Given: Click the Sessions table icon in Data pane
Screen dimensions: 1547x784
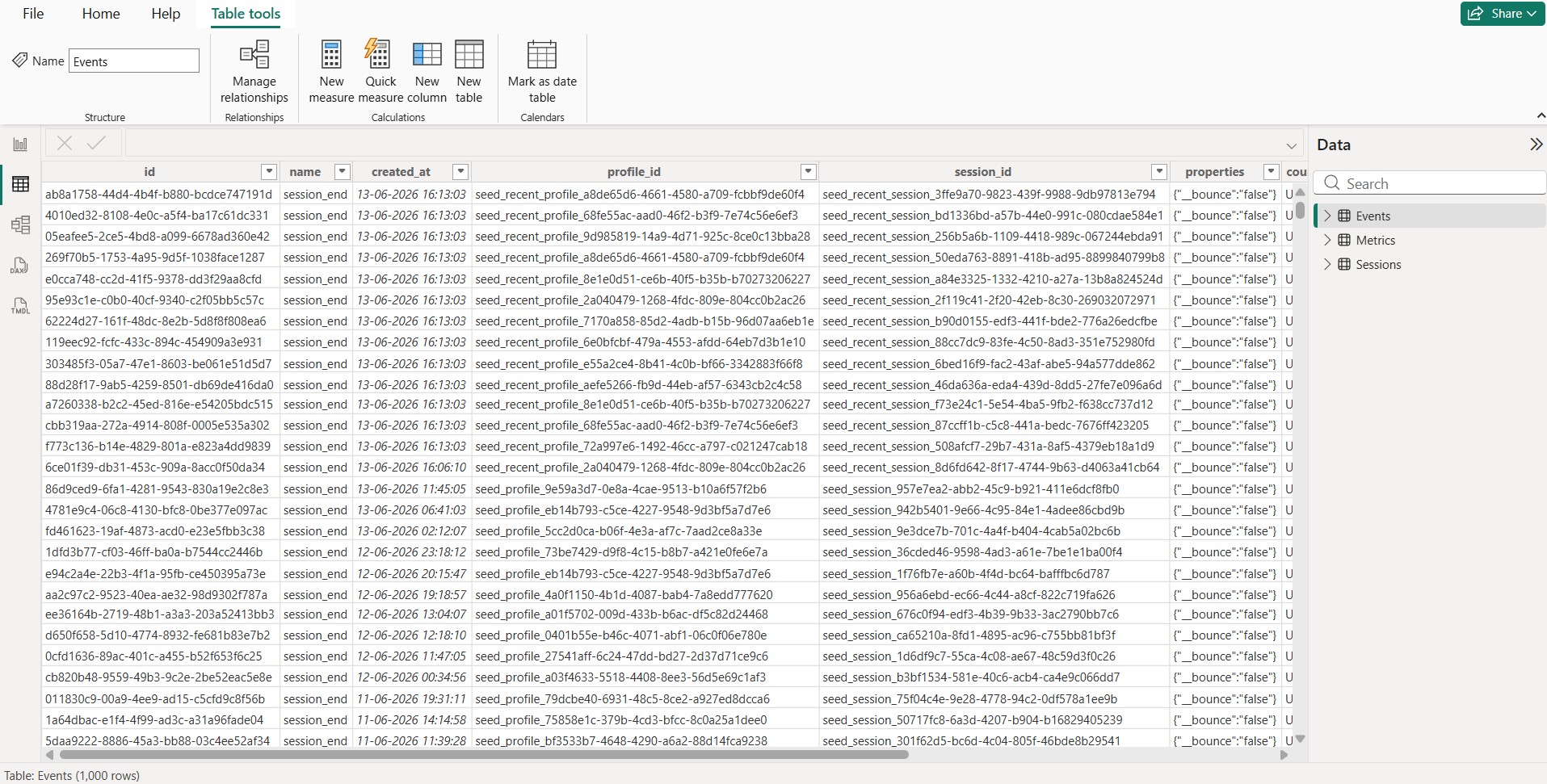Looking at the screenshot, I should point(1344,264).
